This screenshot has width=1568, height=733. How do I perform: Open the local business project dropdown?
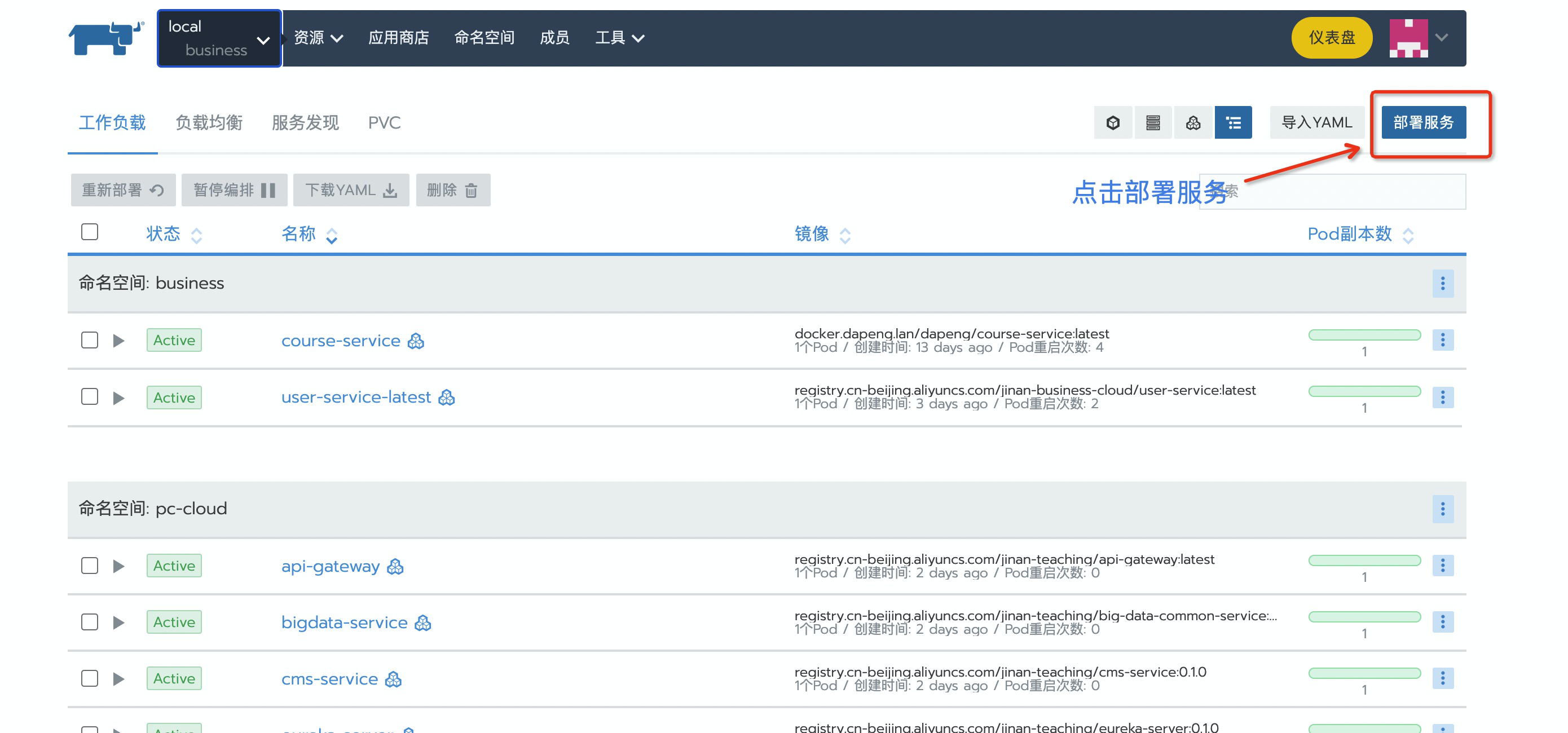pos(219,38)
